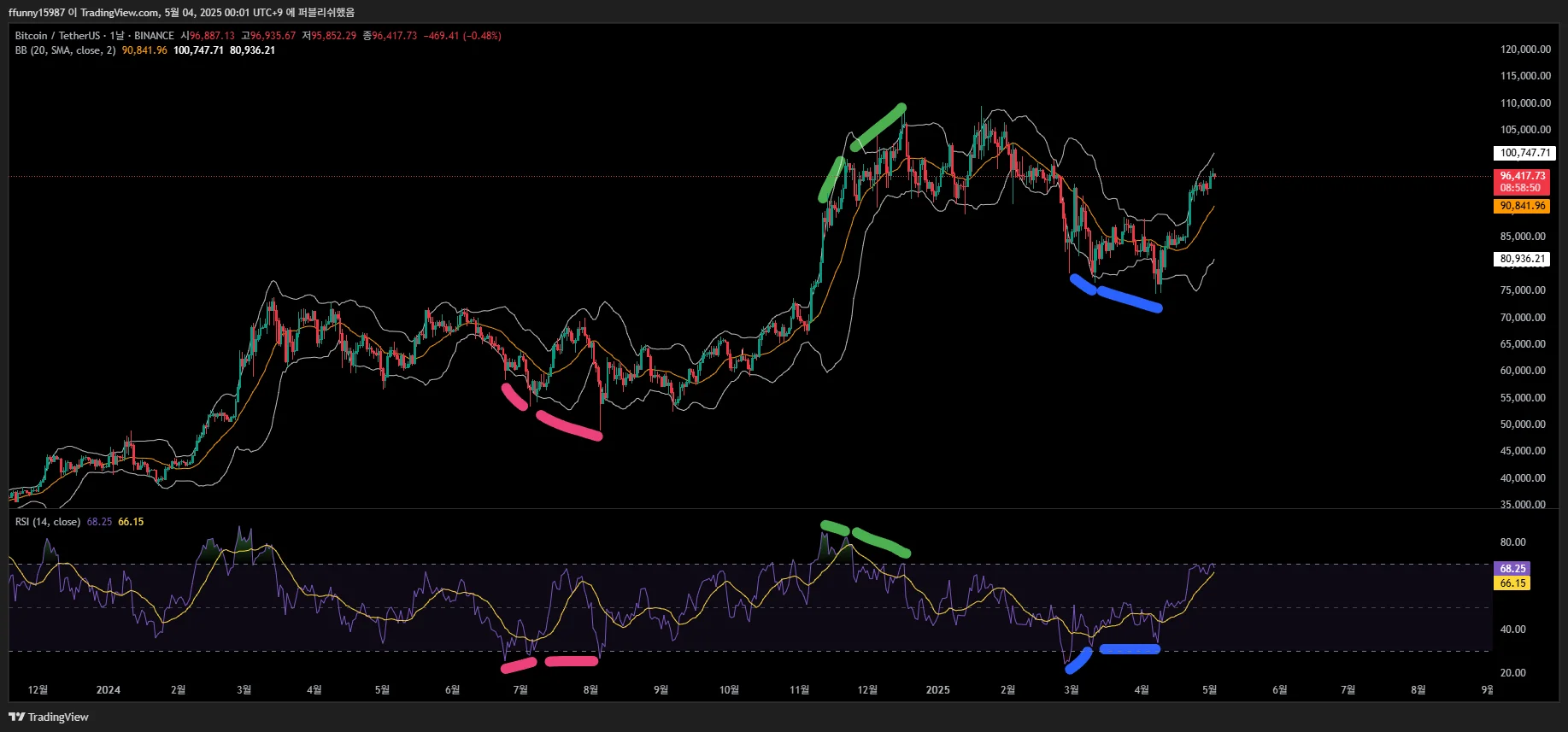Image resolution: width=1568 pixels, height=732 pixels.
Task: Click the 40,000.00 price scale label
Action: point(1523,478)
